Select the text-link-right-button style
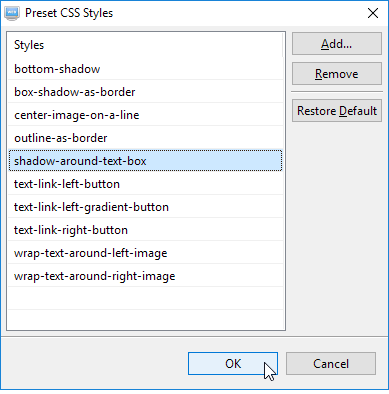389x394 pixels. pos(145,230)
